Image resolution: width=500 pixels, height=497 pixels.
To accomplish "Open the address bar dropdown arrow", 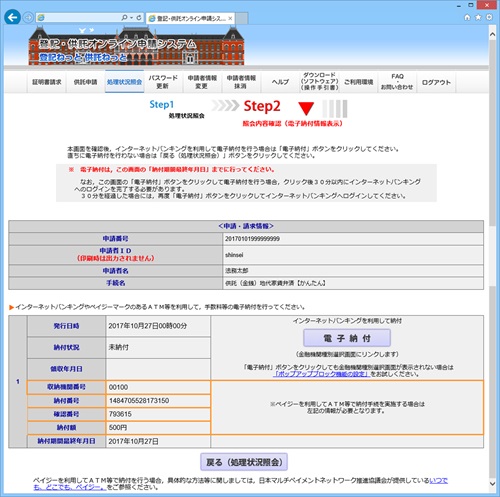I will point(131,18).
